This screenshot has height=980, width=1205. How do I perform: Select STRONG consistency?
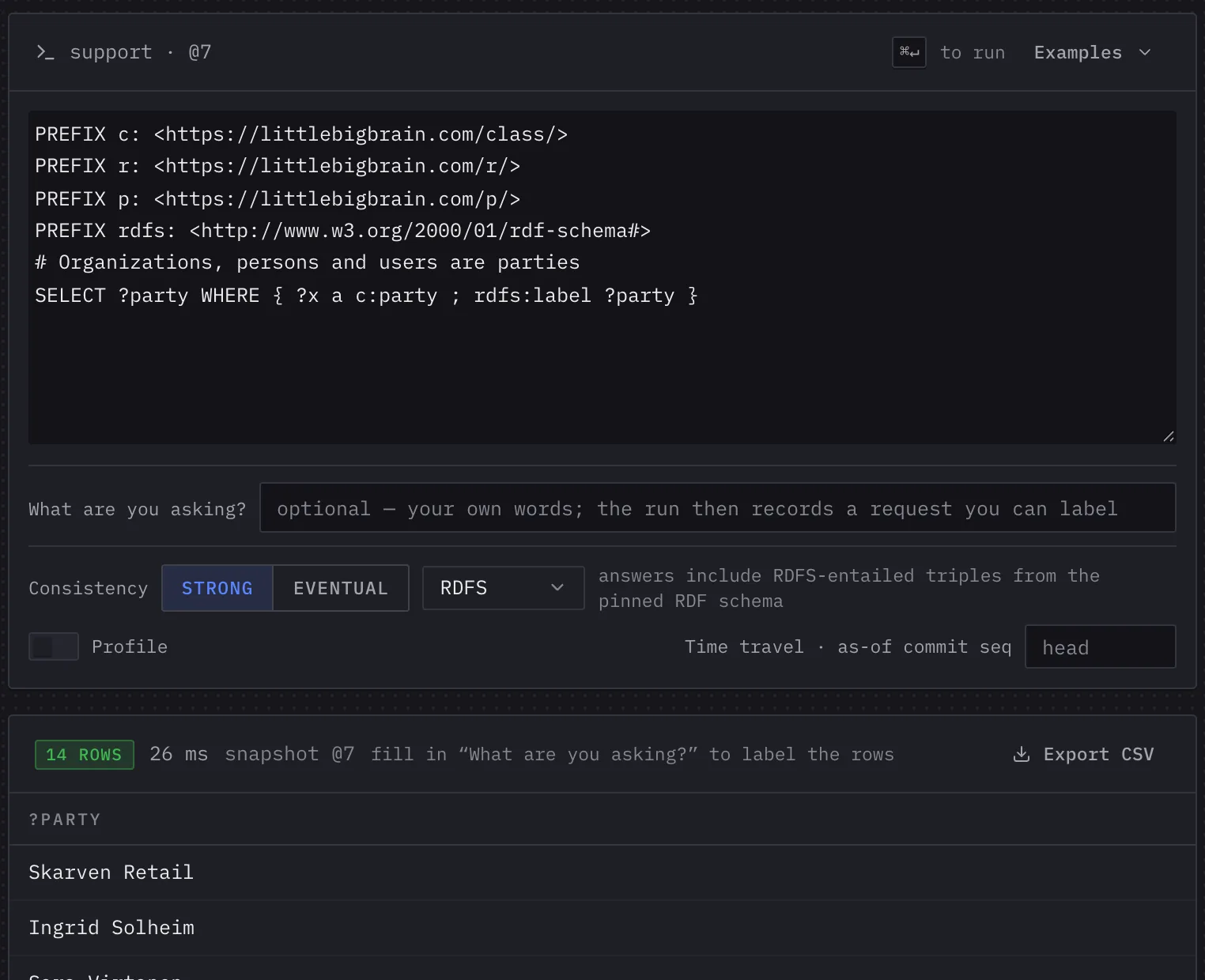(x=217, y=588)
